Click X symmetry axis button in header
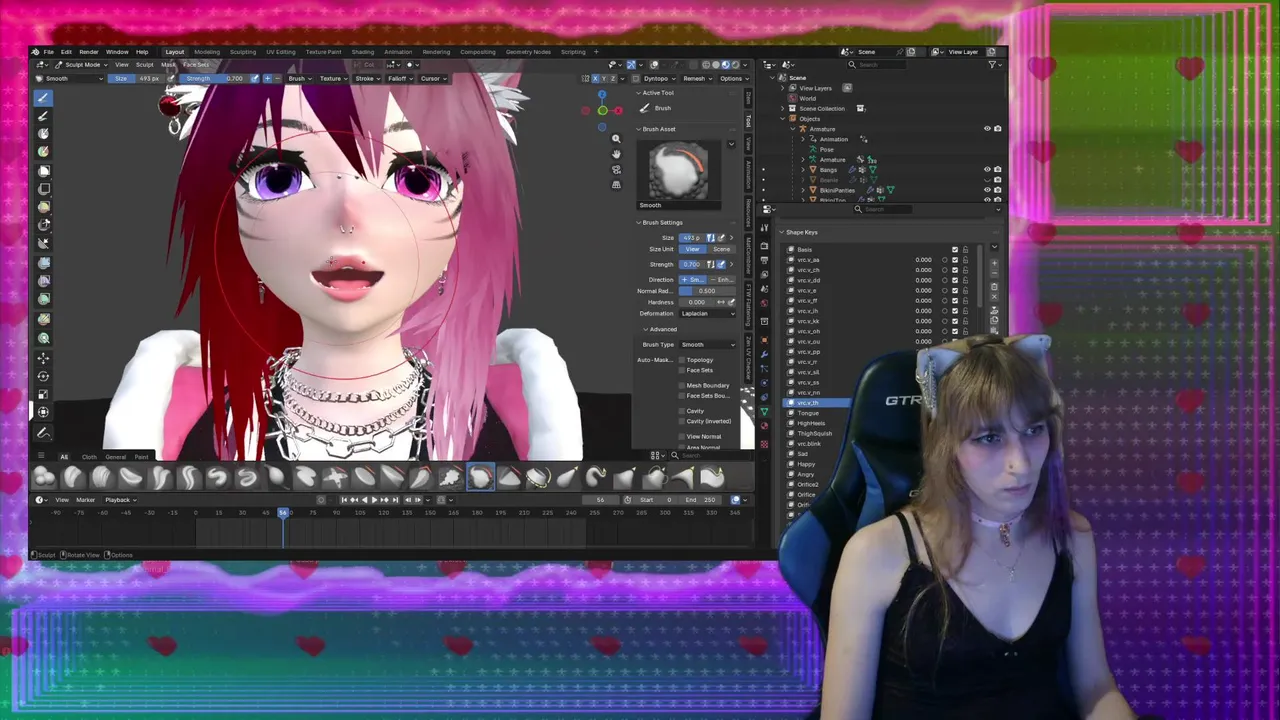Screen dimensions: 1280x720 (595, 78)
